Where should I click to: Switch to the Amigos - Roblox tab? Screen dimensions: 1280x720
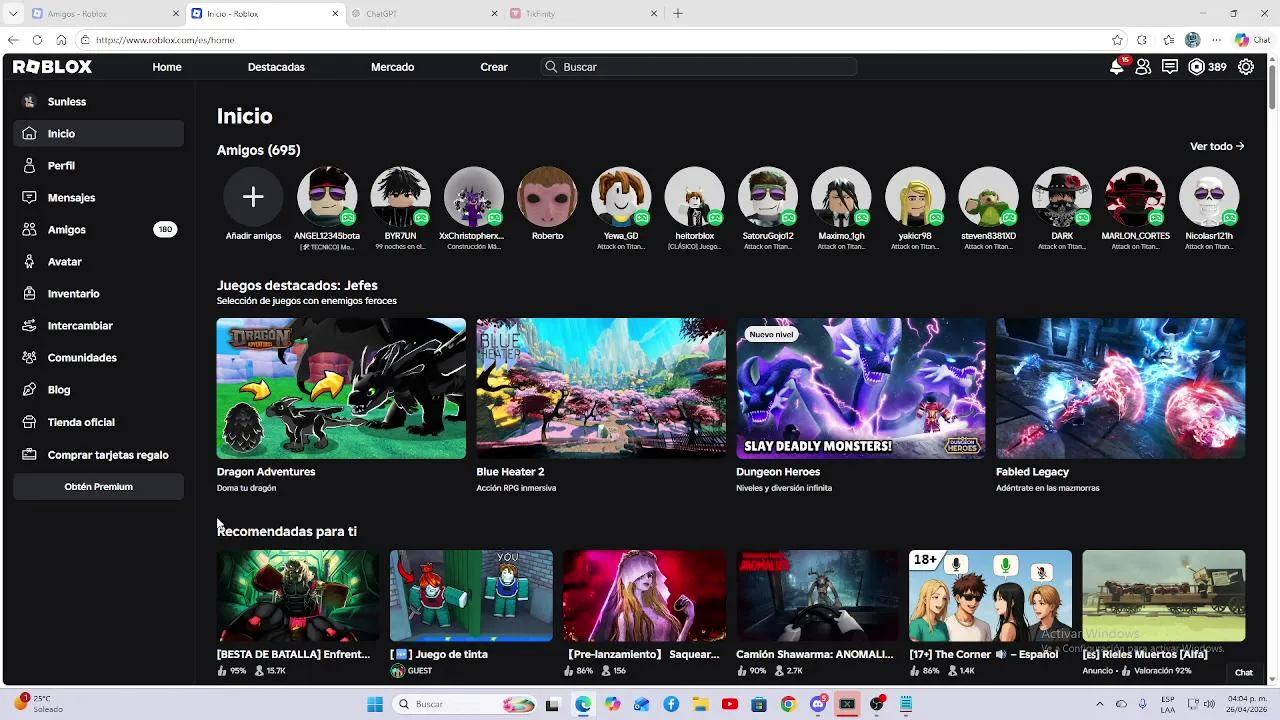104,14
